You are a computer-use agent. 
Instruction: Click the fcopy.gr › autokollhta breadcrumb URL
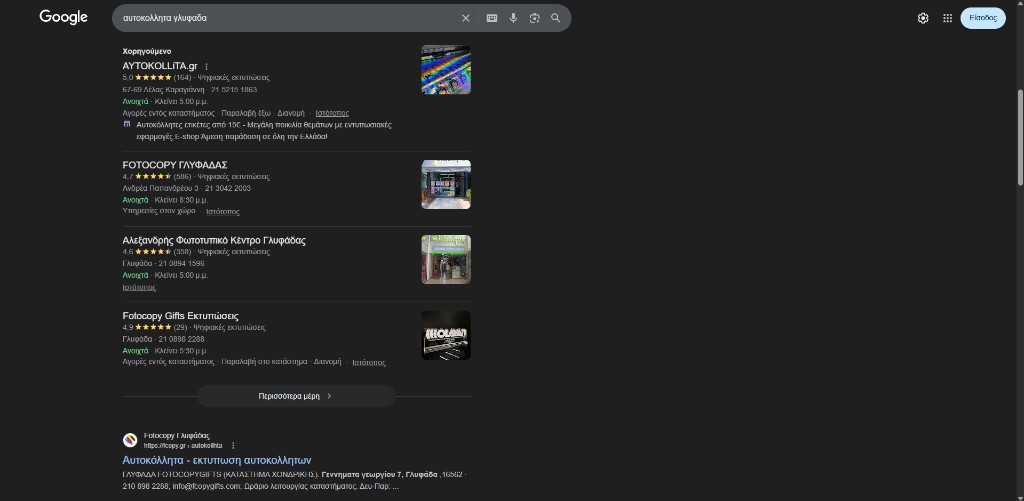[183, 445]
